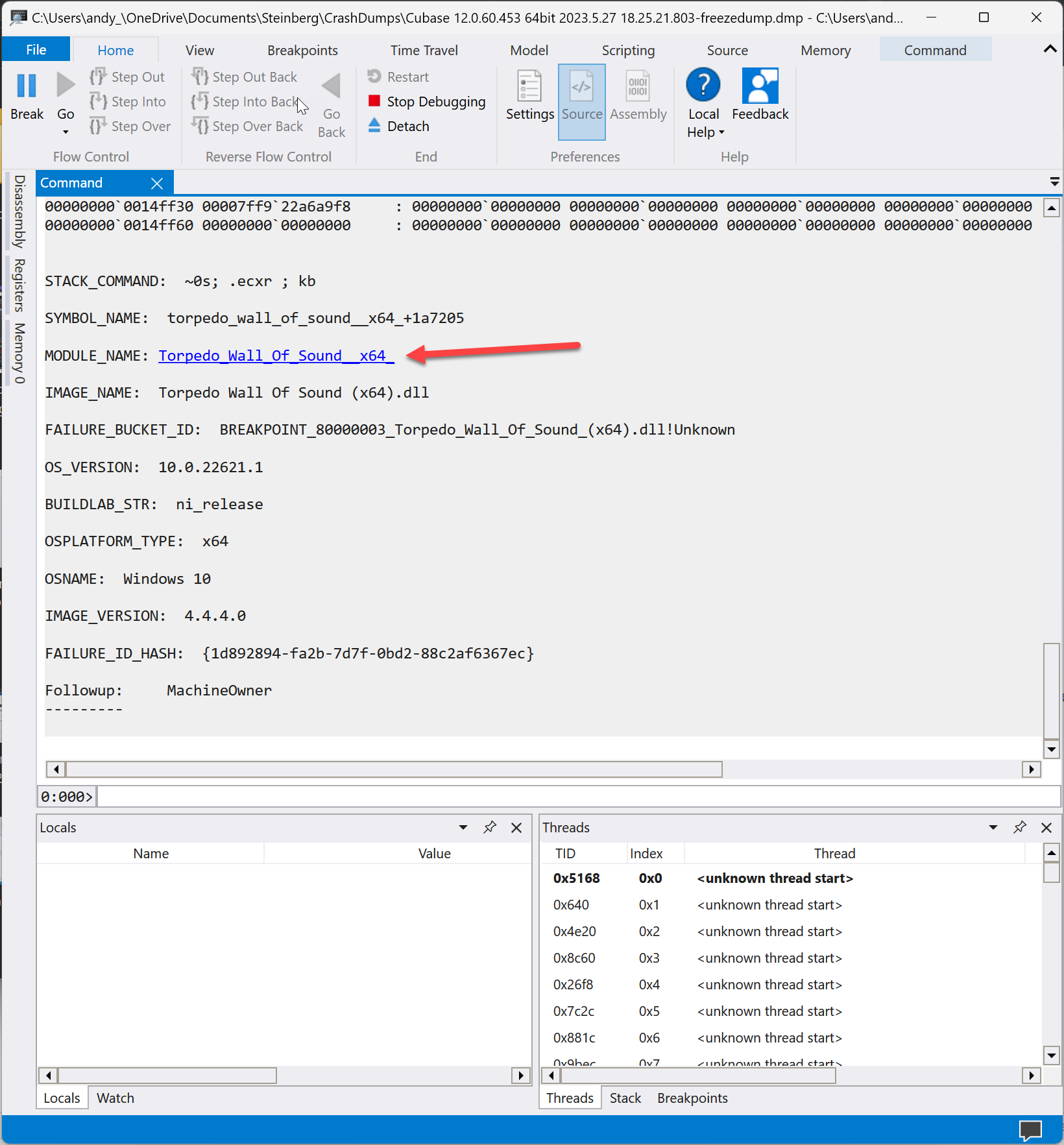Open the Locals panel options dropdown

(x=463, y=828)
